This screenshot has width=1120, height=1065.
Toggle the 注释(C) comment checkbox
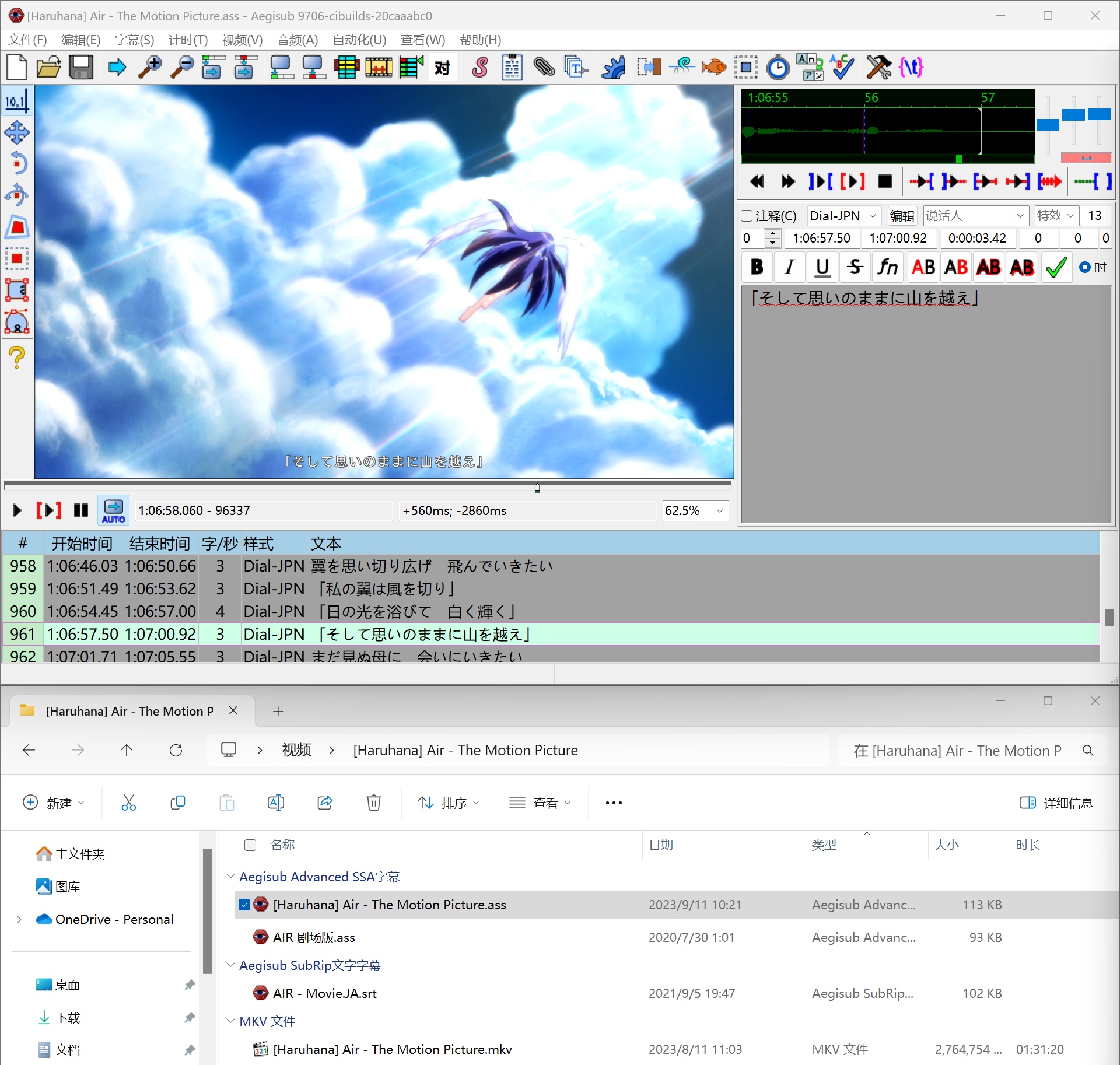click(747, 216)
